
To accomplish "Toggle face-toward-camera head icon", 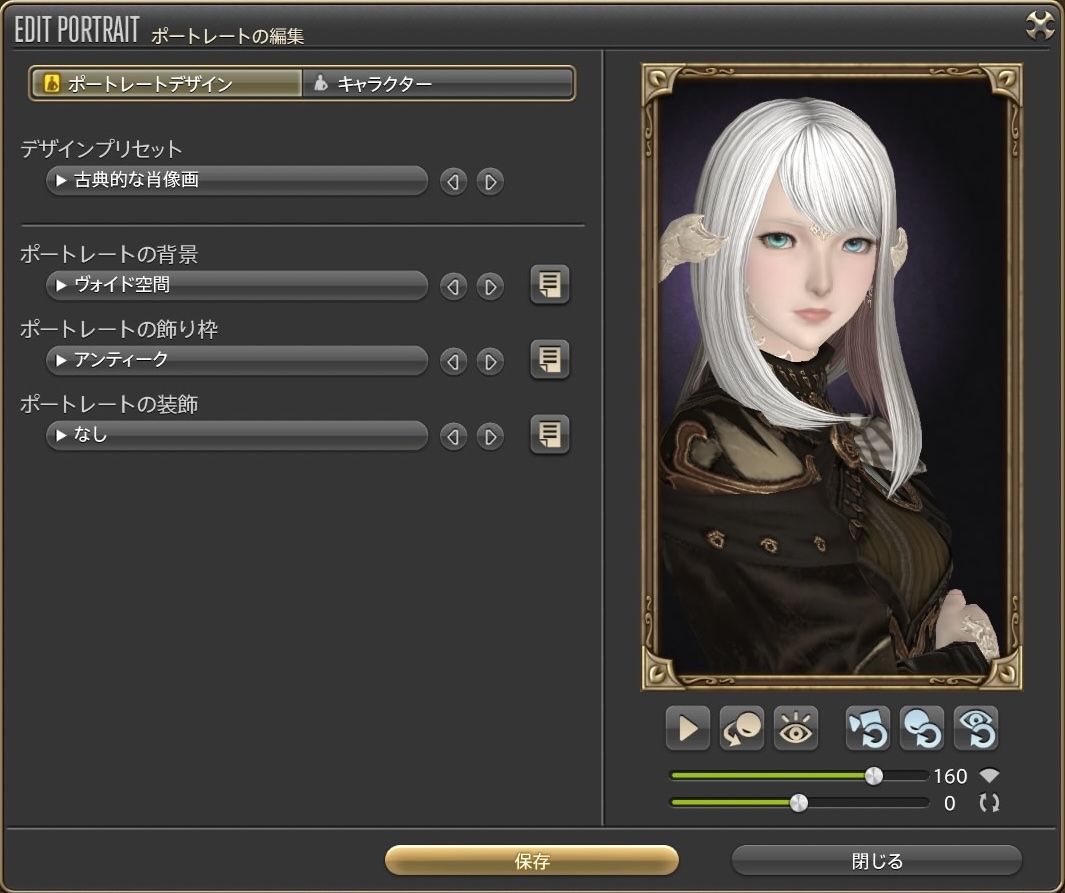I will [742, 729].
